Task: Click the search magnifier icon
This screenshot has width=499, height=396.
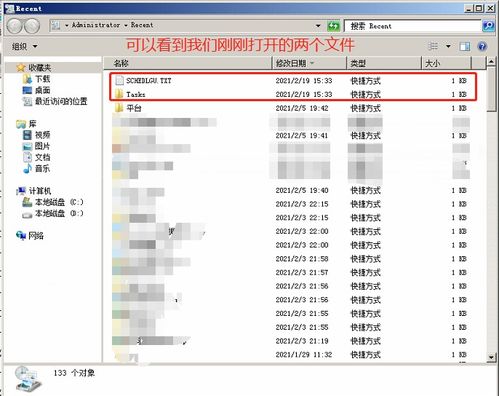Action: pyautogui.click(x=488, y=26)
